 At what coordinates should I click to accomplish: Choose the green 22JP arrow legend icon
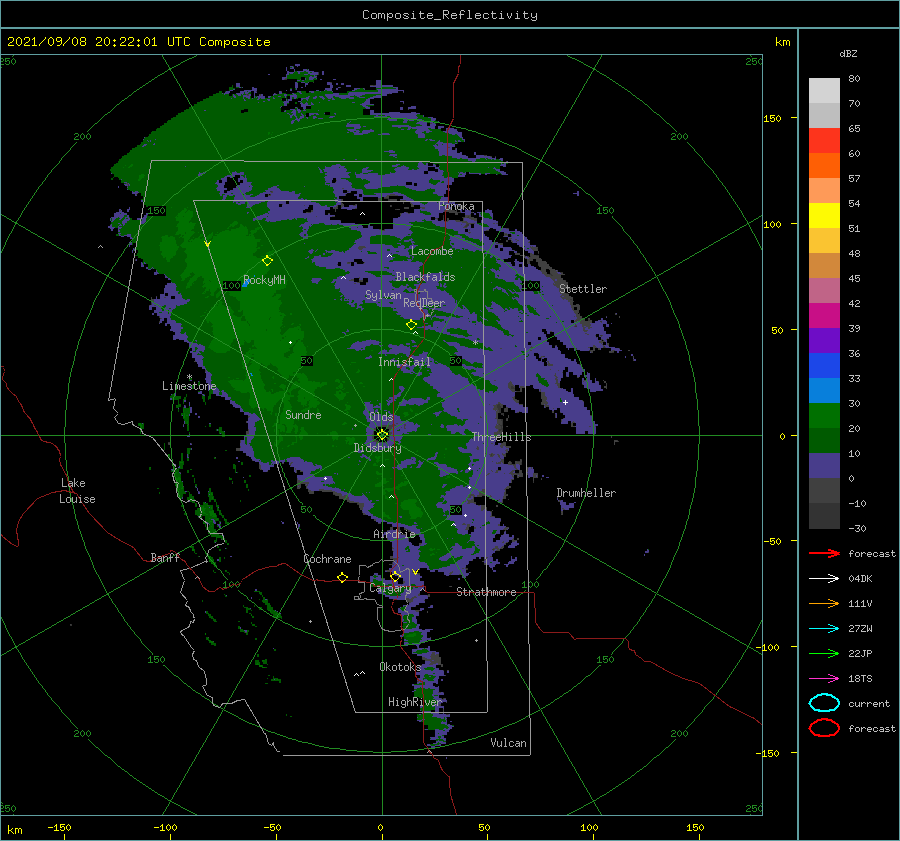824,653
